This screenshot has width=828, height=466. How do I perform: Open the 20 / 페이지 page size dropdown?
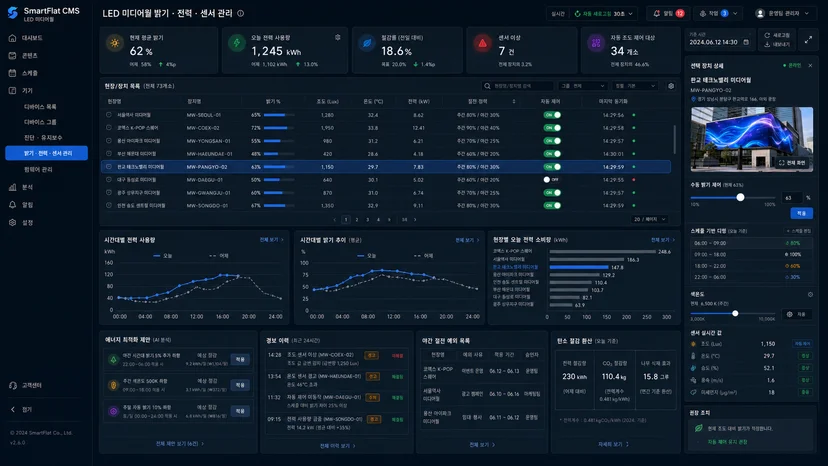click(x=650, y=219)
